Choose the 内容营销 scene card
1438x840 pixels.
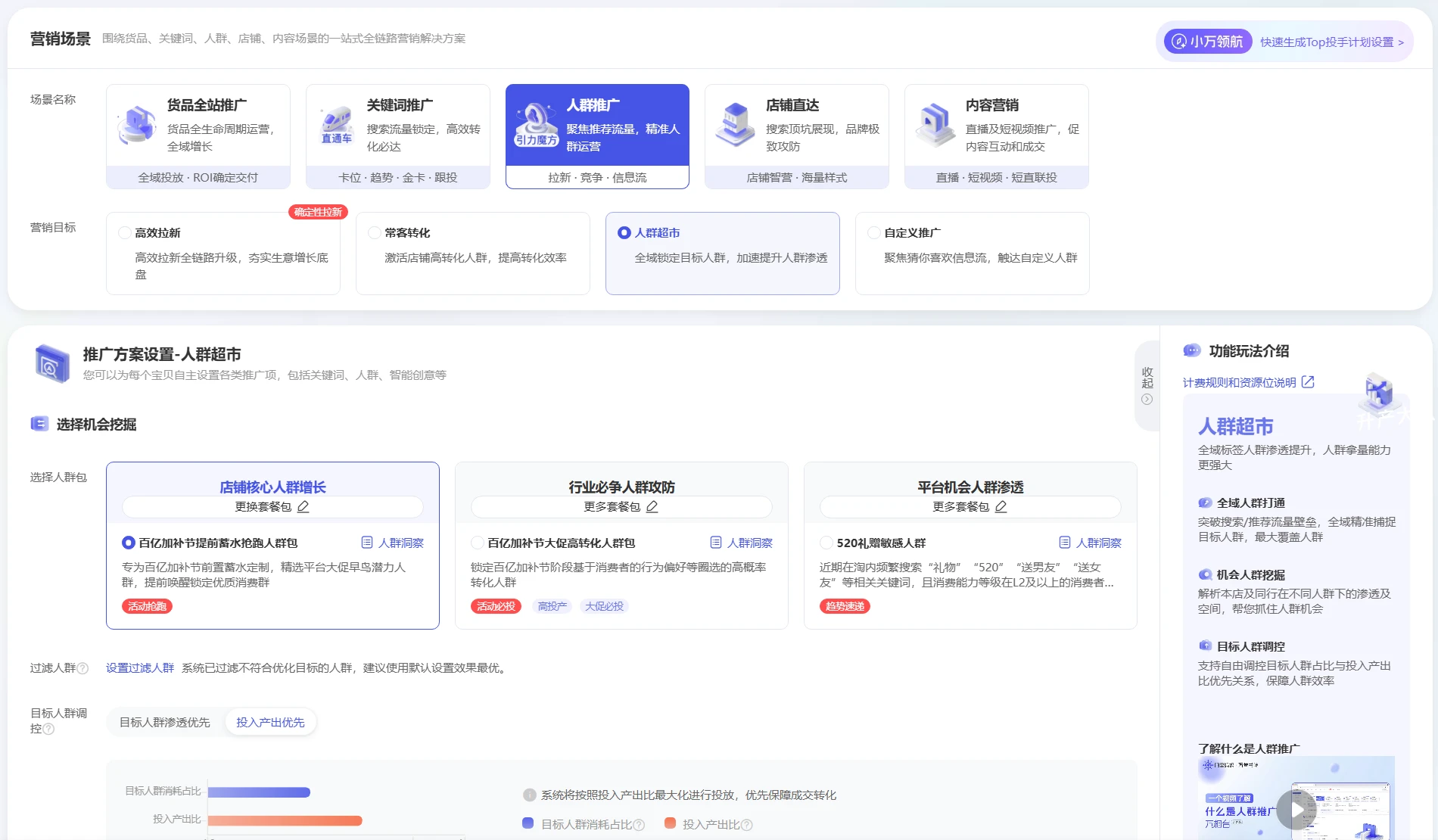tap(997, 136)
